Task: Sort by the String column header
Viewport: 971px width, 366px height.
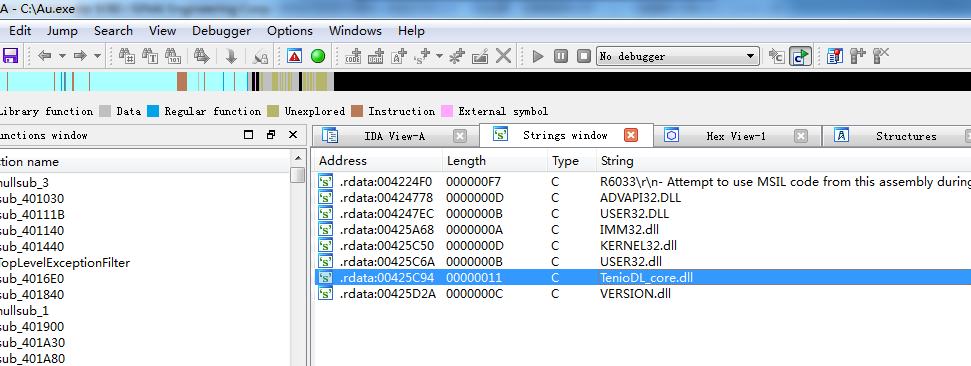Action: [x=783, y=161]
